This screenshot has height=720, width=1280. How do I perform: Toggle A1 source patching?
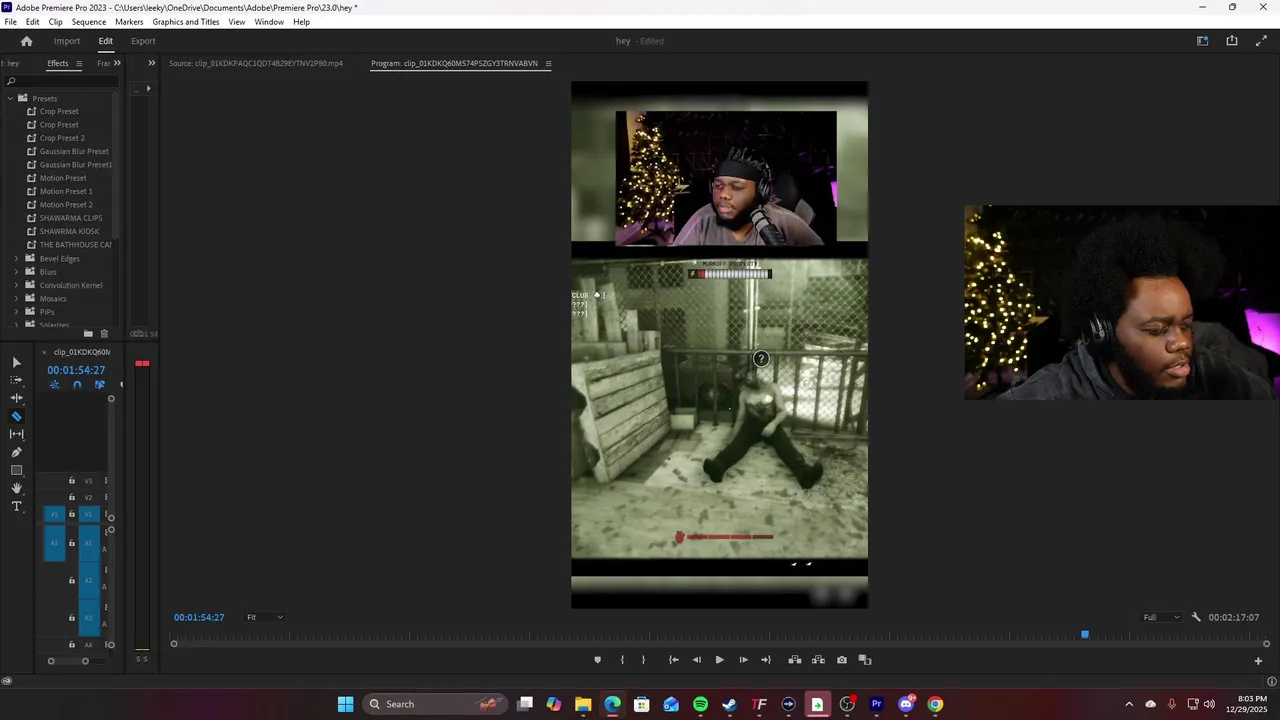55,543
